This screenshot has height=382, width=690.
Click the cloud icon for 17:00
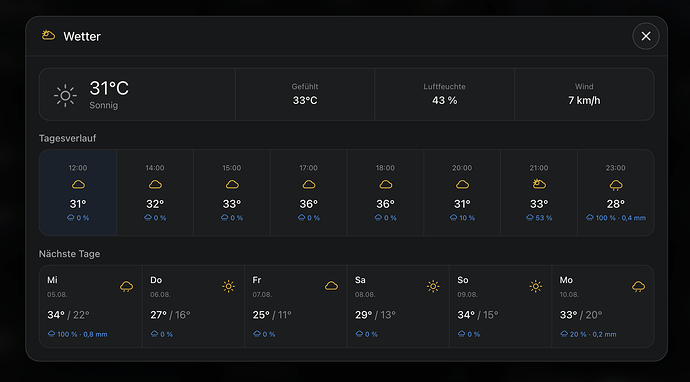coord(308,185)
